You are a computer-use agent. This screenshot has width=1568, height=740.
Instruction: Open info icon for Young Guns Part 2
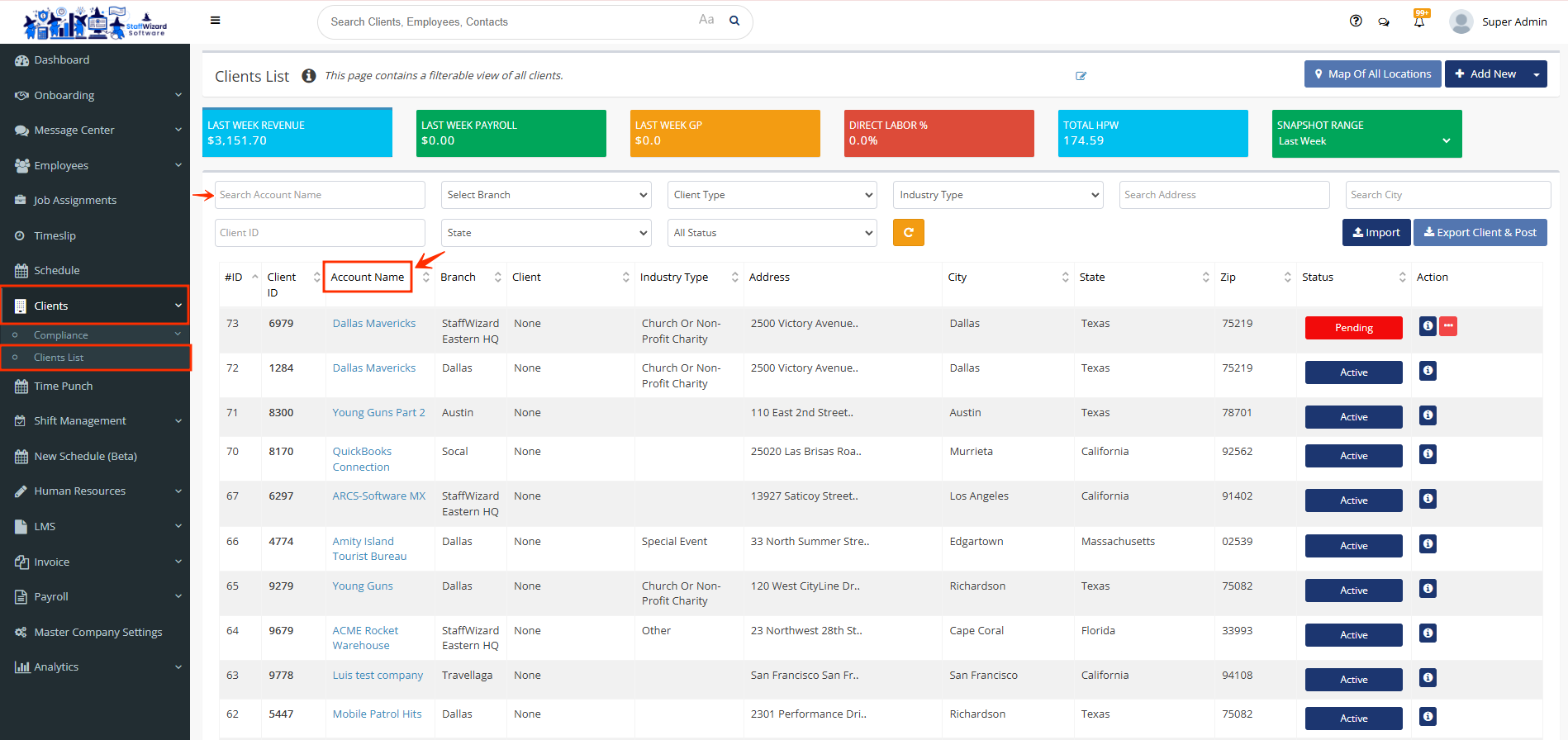pyautogui.click(x=1428, y=415)
